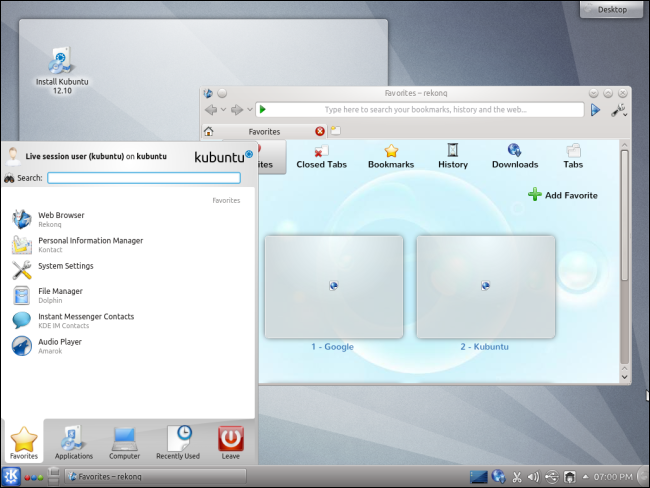650x488 pixels.
Task: Click the pager icon in the panel
Action: (53, 476)
